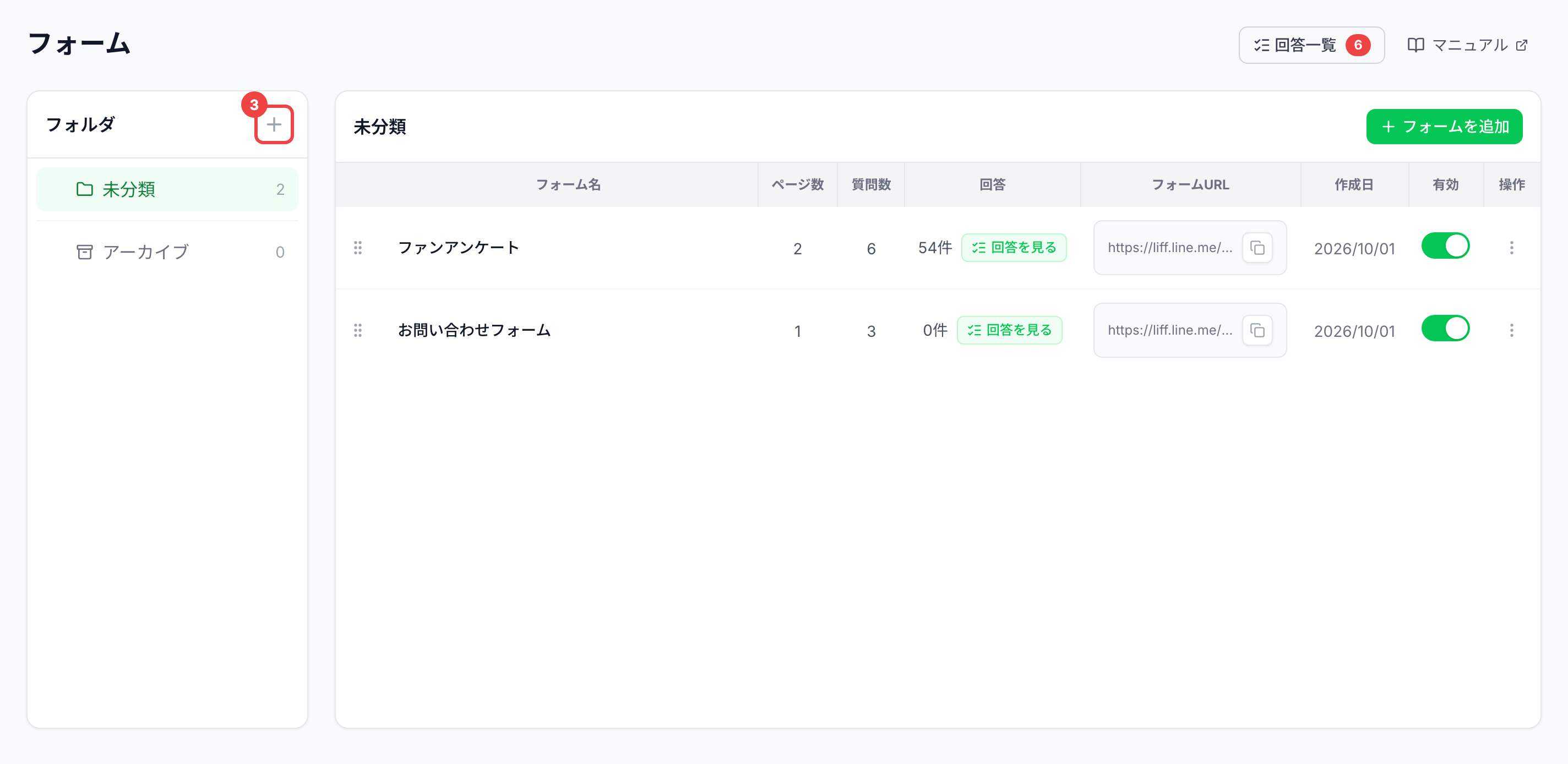
Task: Disable the お問い合わせフォーム form toggle
Action: (1445, 329)
